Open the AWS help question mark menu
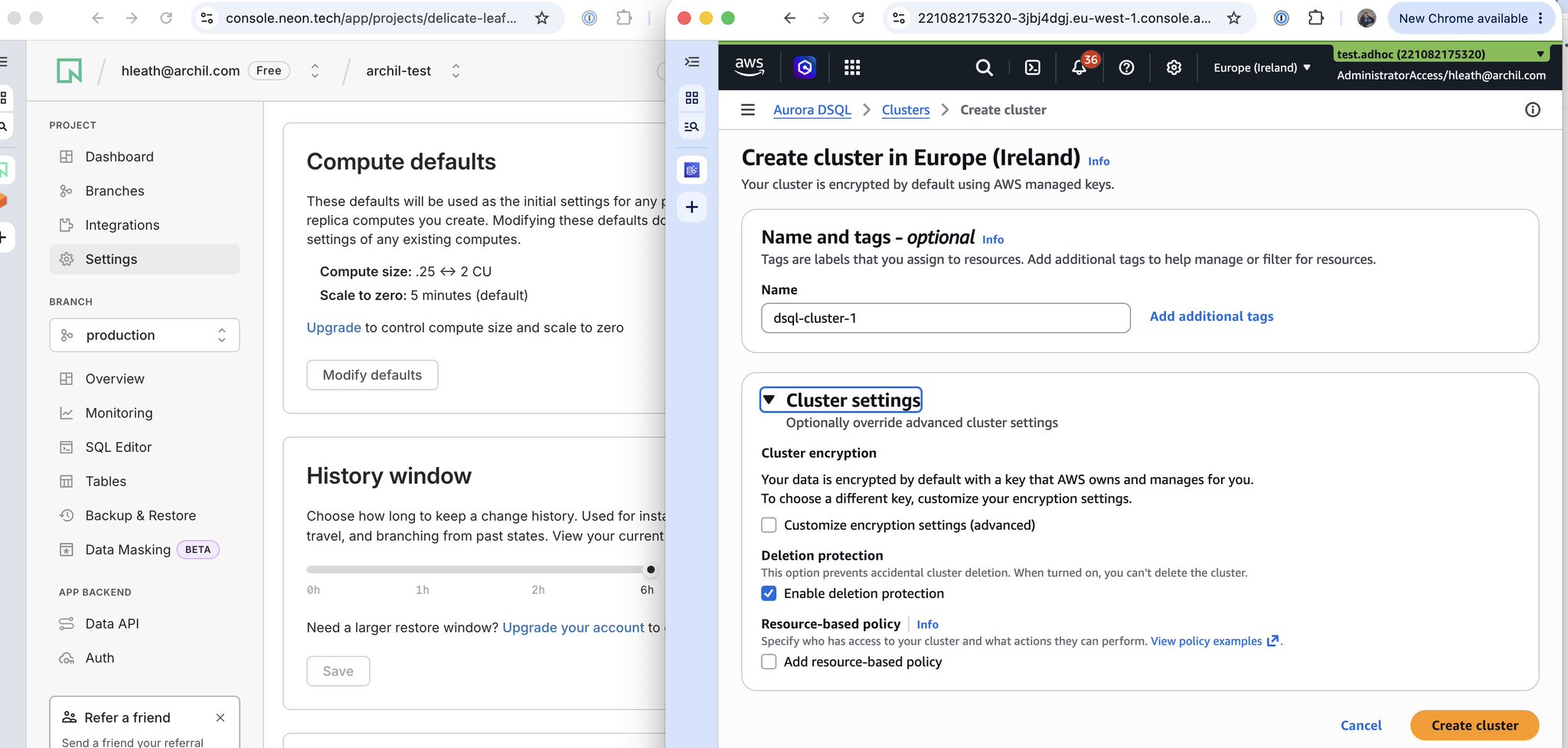The width and height of the screenshot is (1568, 748). [x=1126, y=67]
